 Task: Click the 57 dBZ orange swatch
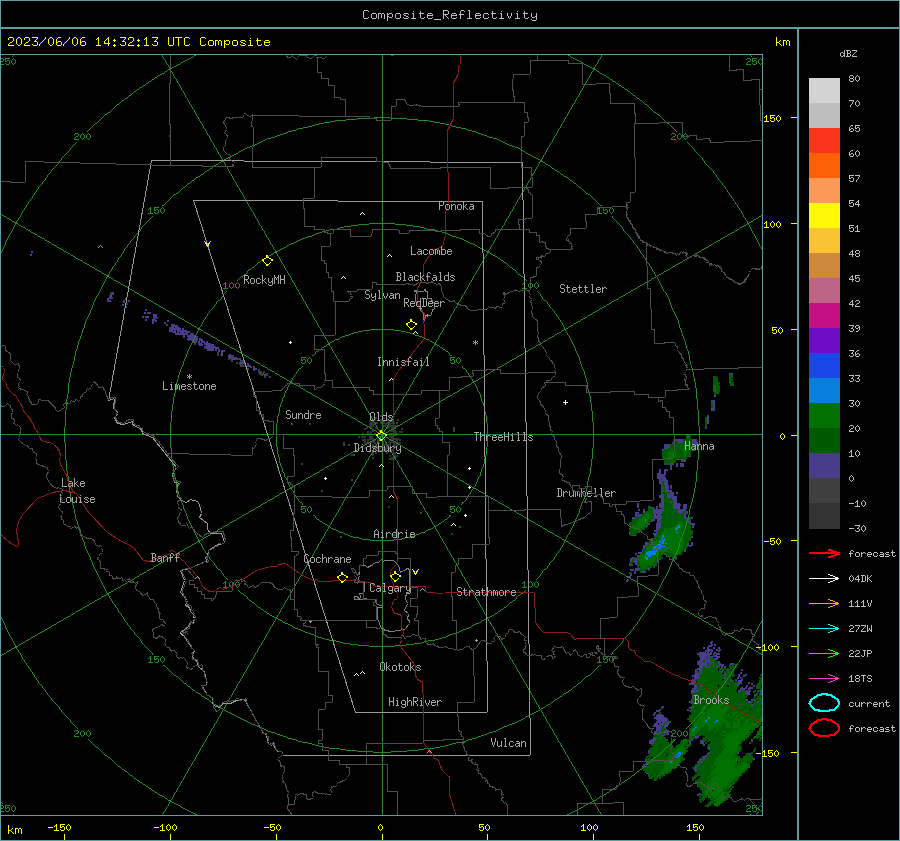tap(824, 165)
